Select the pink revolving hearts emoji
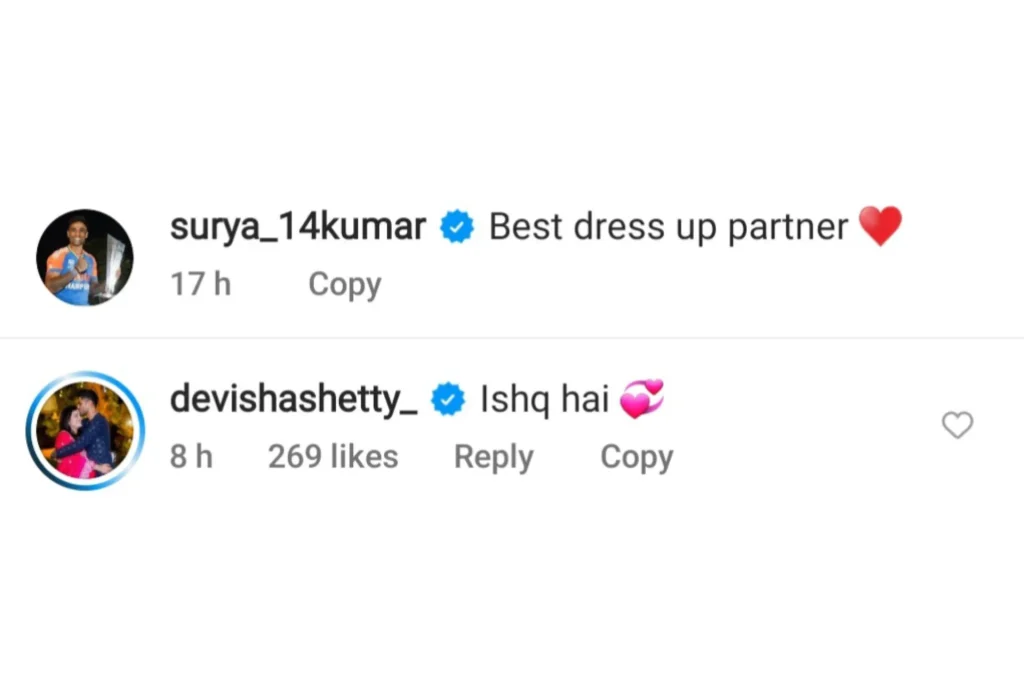The image size is (1024, 683). point(641,398)
